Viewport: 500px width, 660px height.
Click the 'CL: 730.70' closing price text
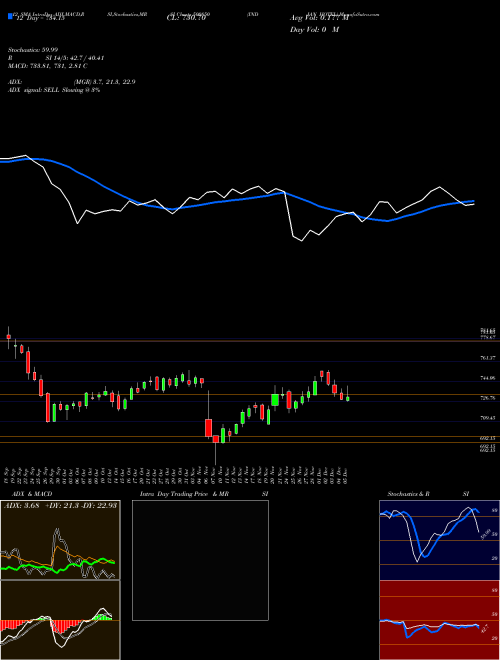pos(186,18)
